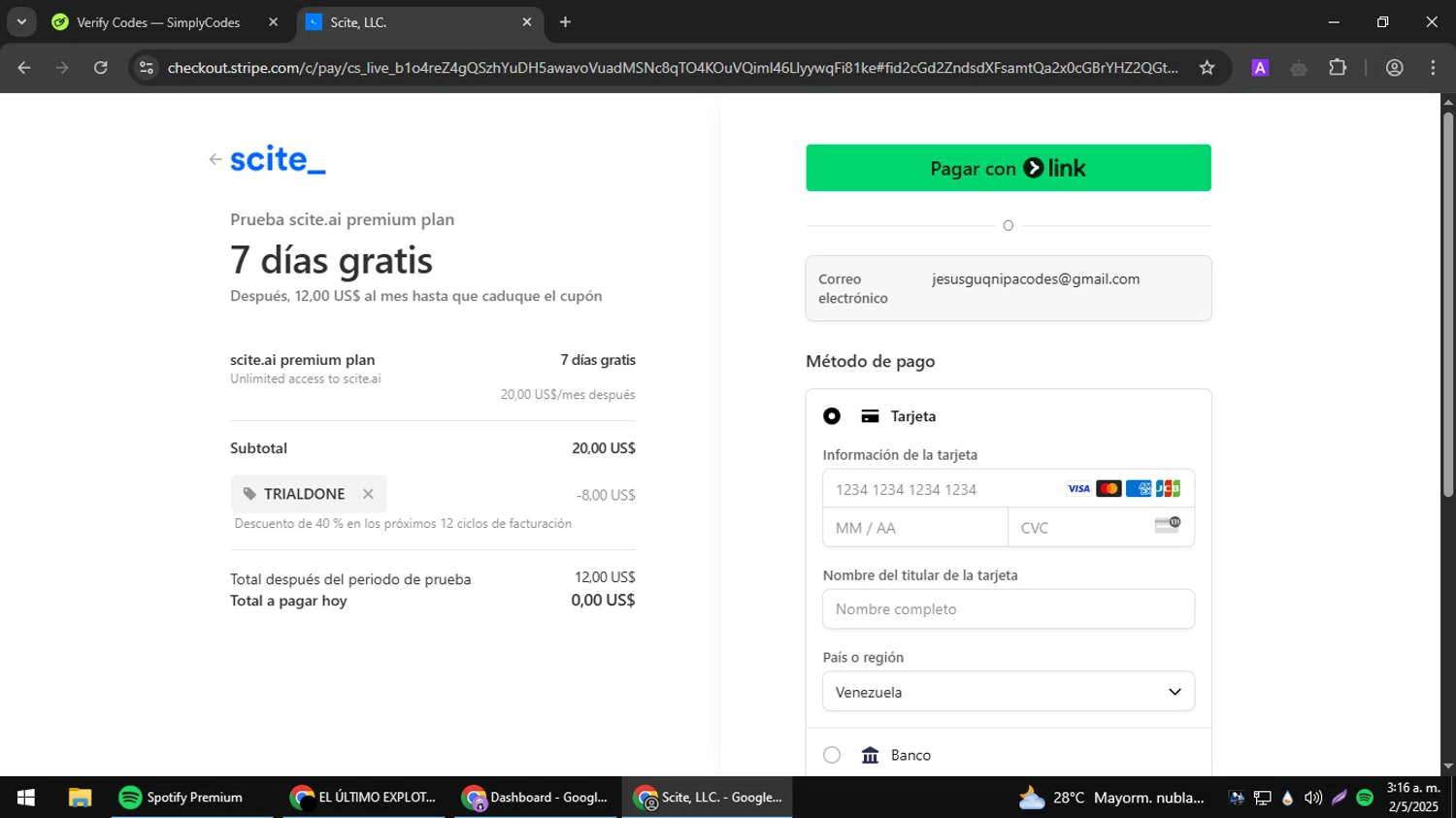The height and width of the screenshot is (818, 1456).
Task: Click the American Express logo
Action: coord(1139,488)
